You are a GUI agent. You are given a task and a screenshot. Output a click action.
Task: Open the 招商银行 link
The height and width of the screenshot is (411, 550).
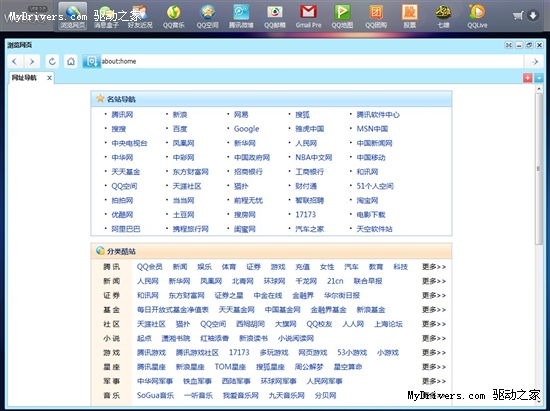click(248, 172)
